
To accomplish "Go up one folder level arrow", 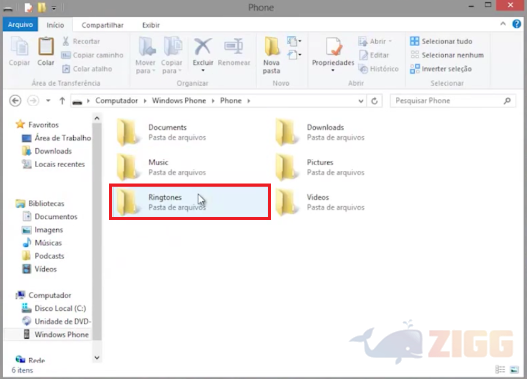I will pyautogui.click(x=62, y=100).
